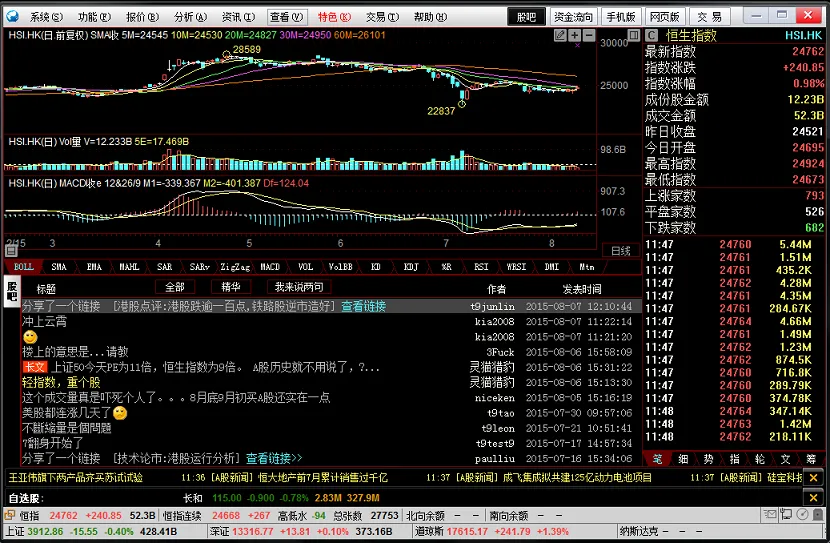
Task: Click the smiley emoji post by kia2008
Action: pos(30,337)
